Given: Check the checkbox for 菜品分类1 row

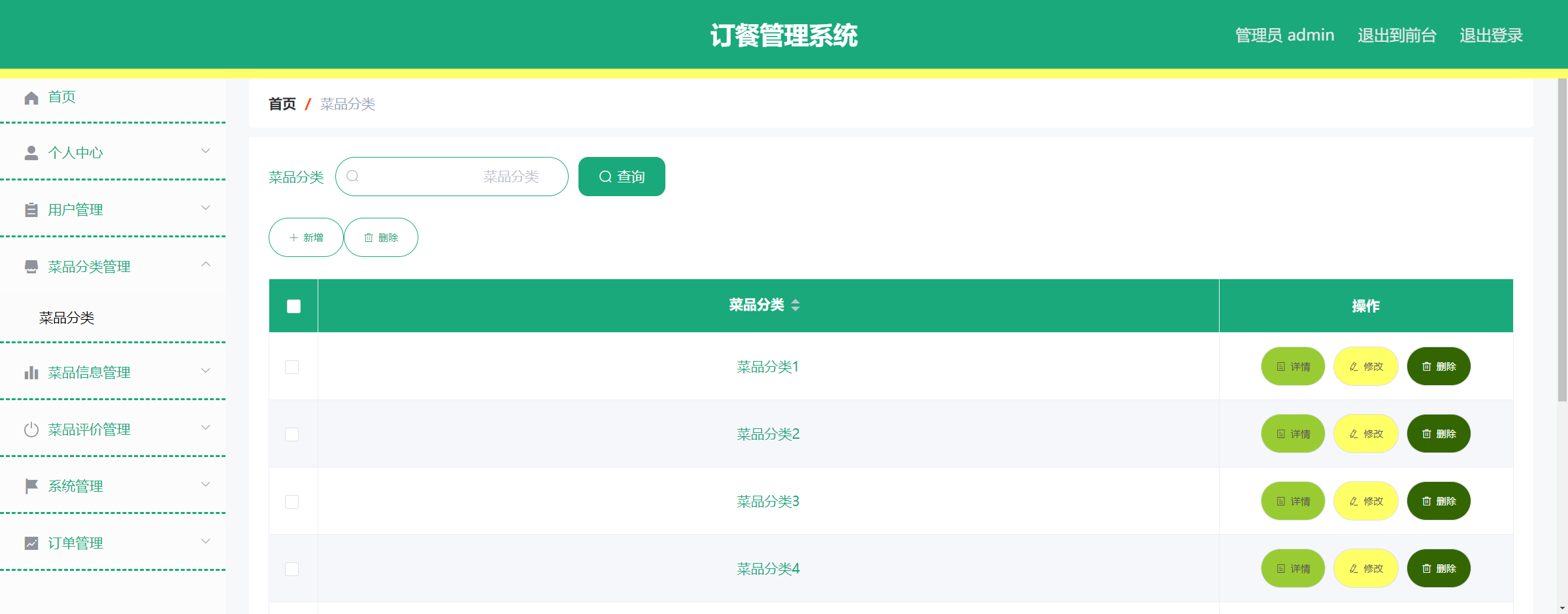Looking at the screenshot, I should (x=292, y=367).
